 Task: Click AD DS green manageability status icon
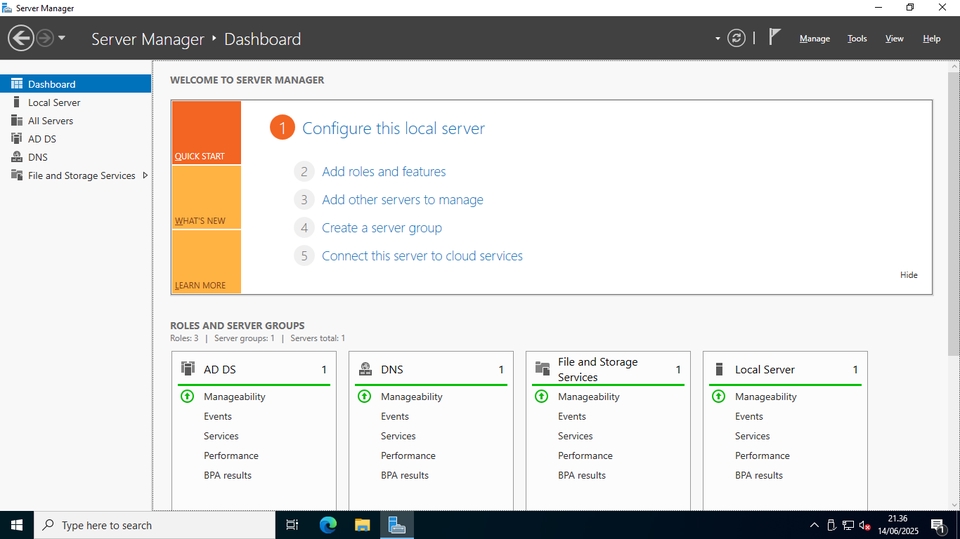tap(187, 396)
